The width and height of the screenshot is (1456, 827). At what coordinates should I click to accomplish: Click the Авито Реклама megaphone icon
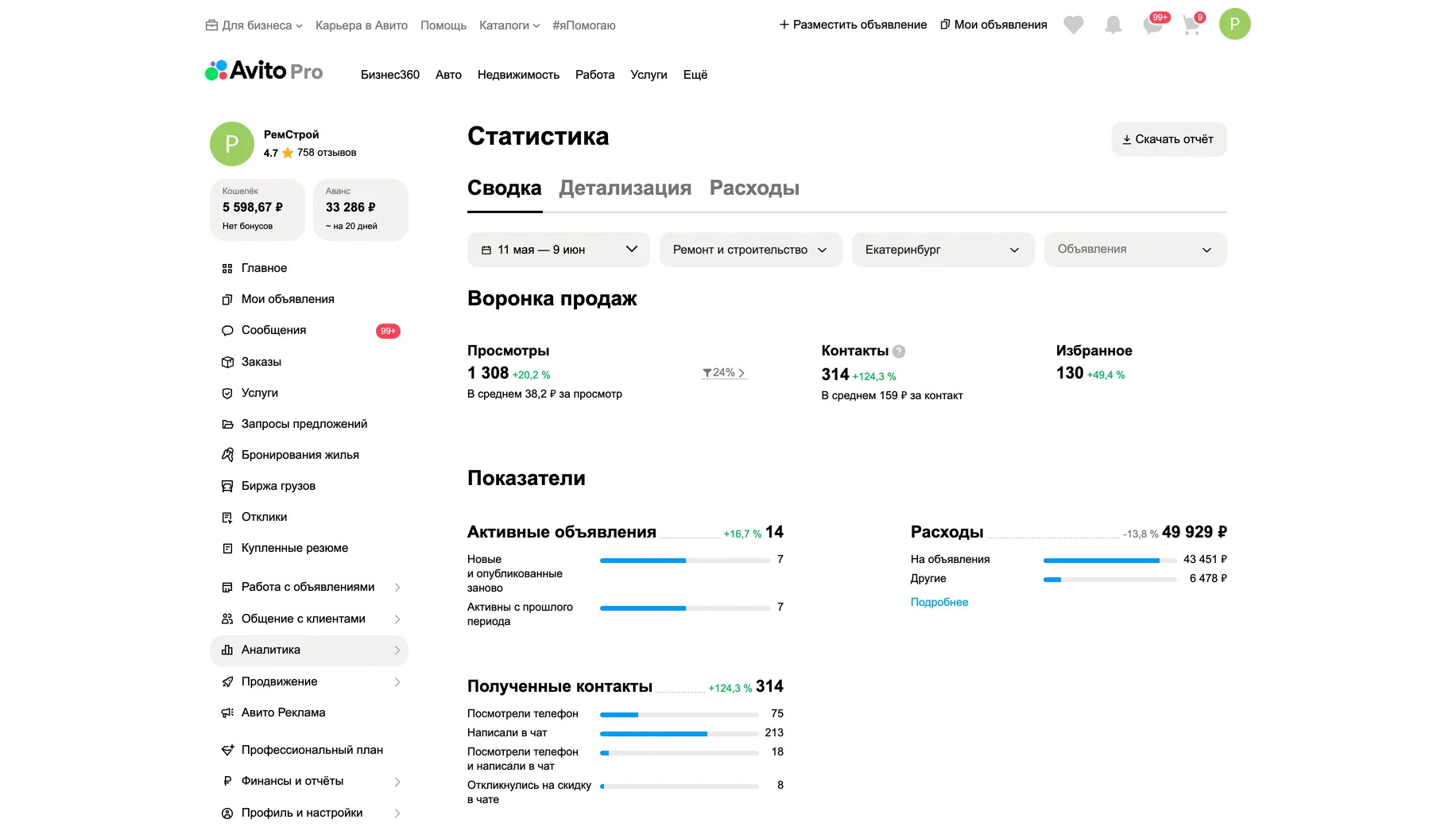click(227, 713)
